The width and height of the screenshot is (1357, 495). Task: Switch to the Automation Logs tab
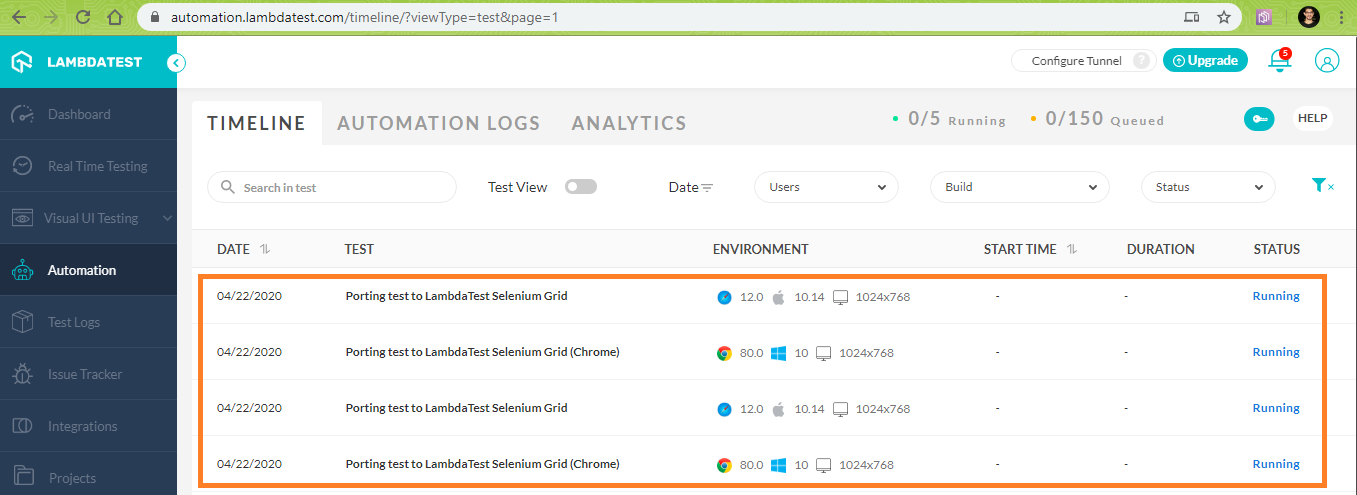pos(438,123)
